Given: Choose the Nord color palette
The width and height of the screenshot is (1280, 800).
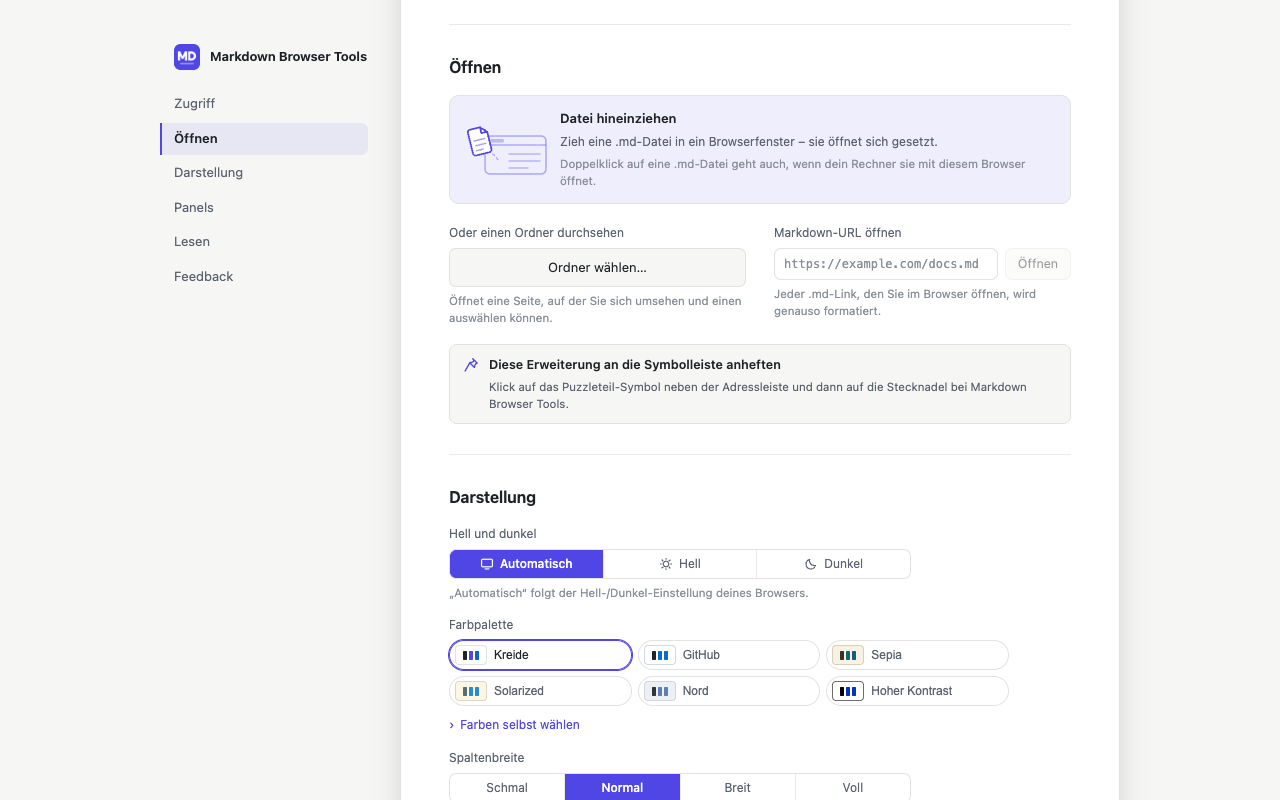Looking at the screenshot, I should [x=729, y=691].
